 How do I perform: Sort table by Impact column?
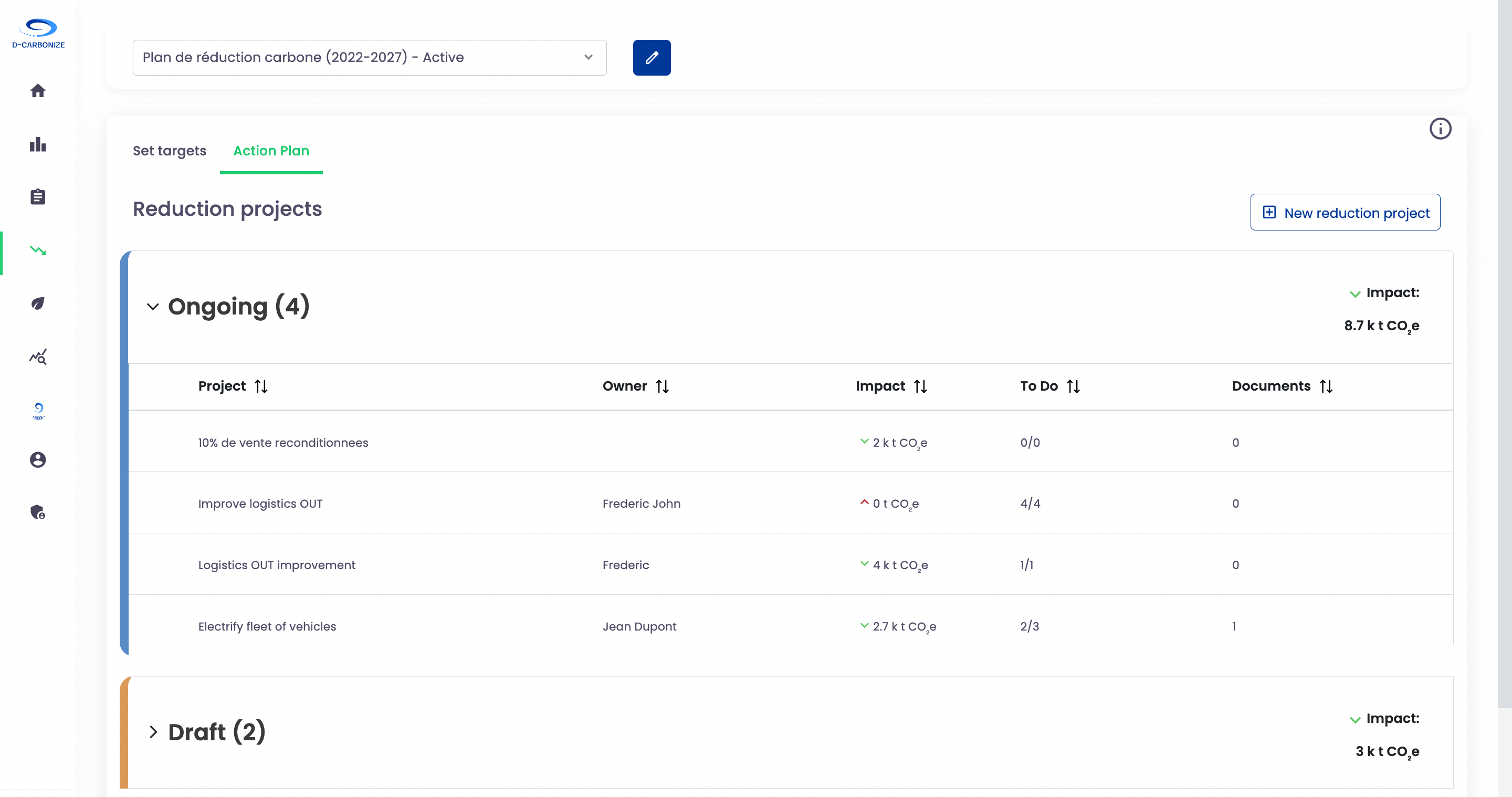click(920, 386)
